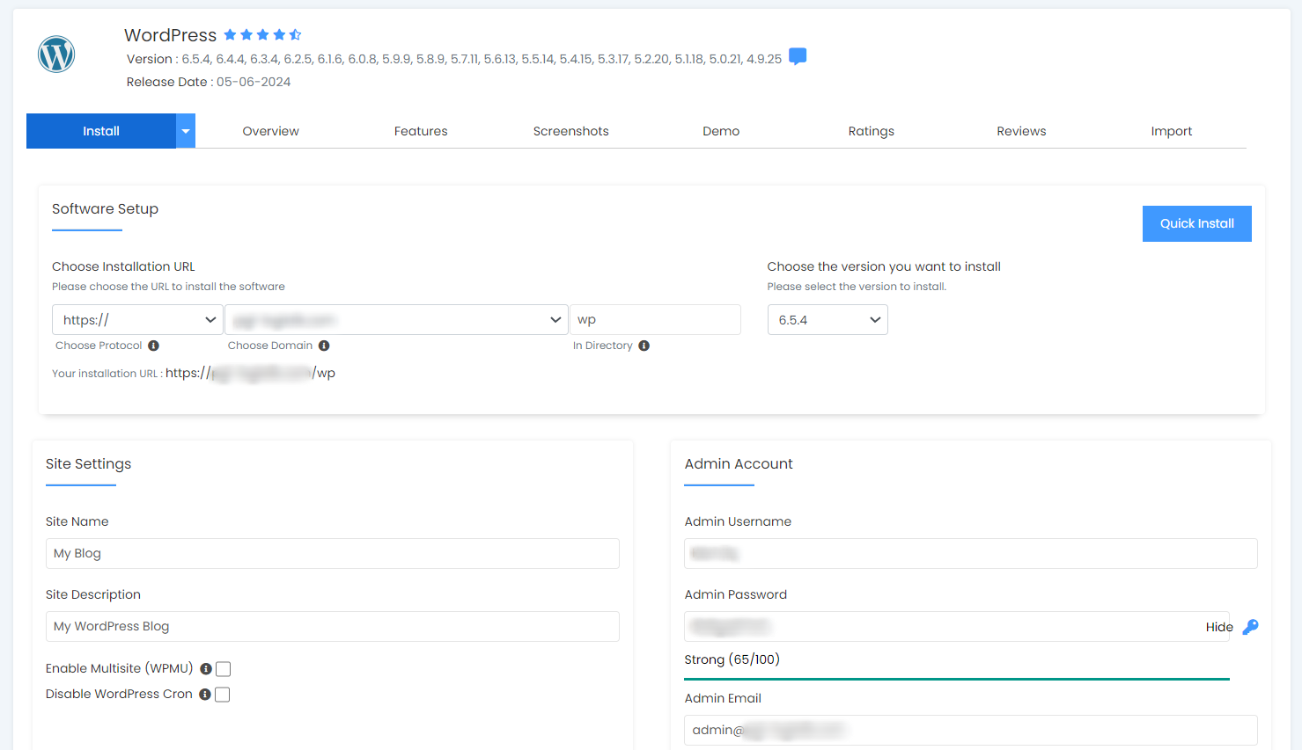
Task: Click the Site Settings heading
Action: [88, 464]
